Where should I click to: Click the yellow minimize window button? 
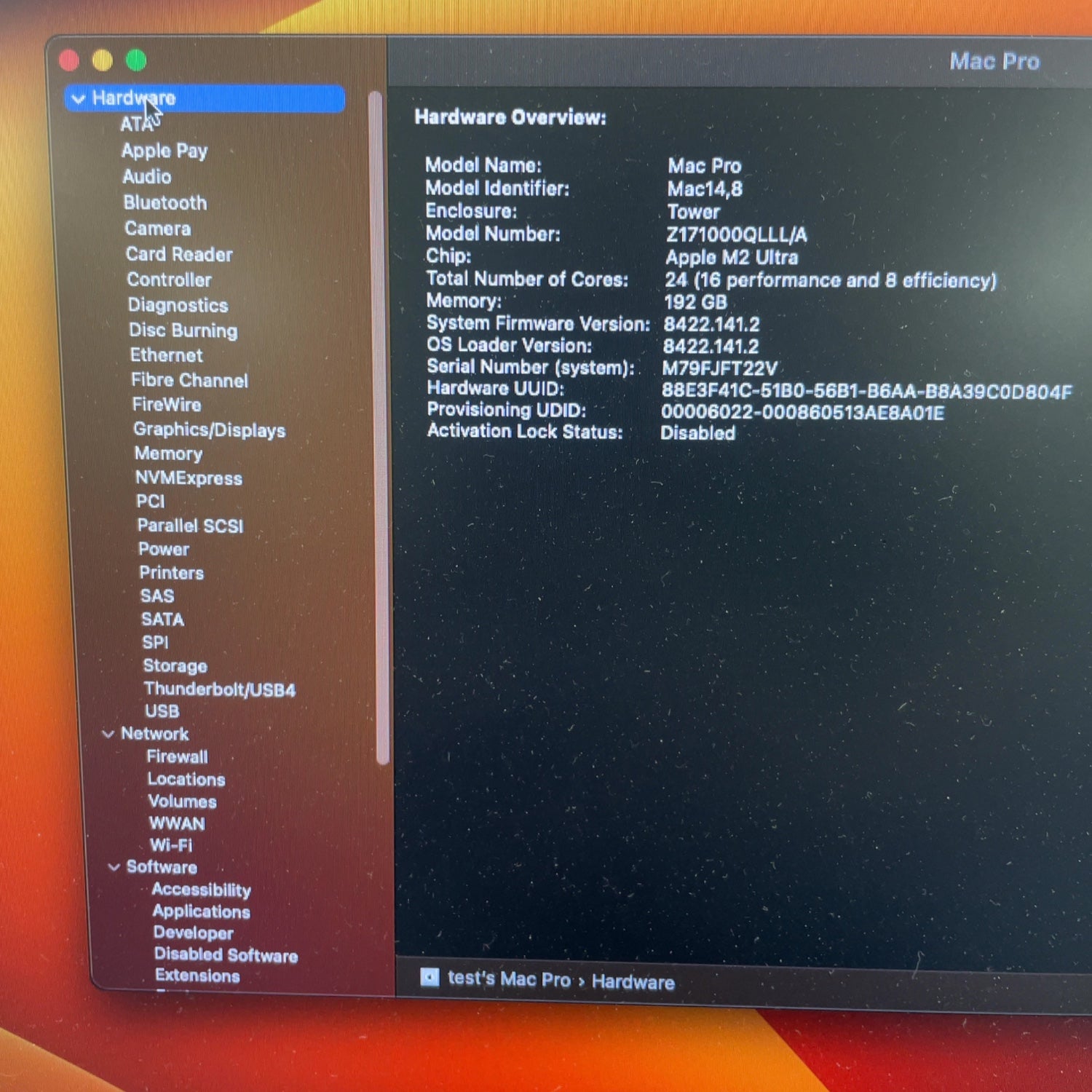103,60
